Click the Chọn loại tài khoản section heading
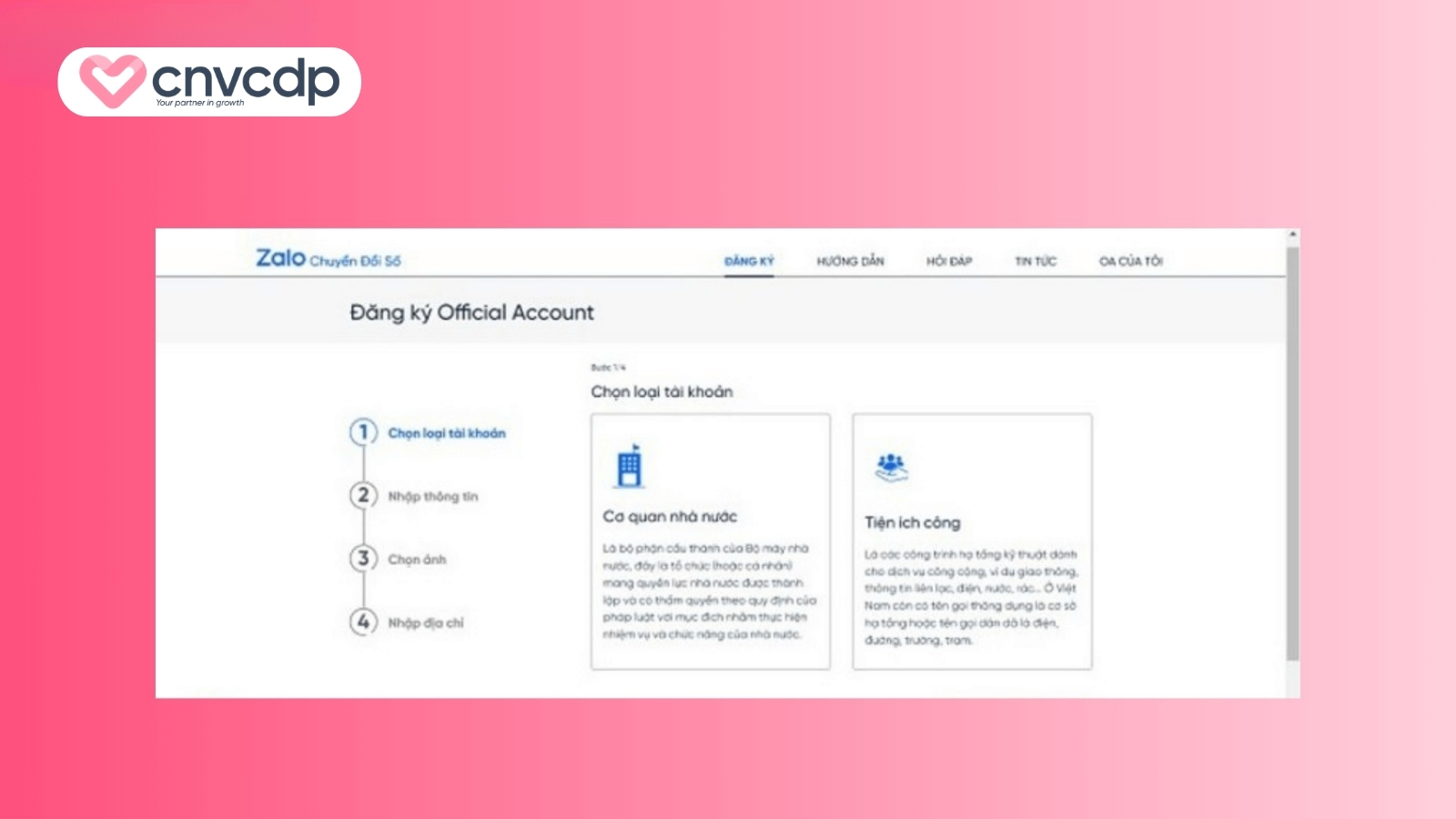The width and height of the screenshot is (1456, 819). tap(662, 391)
